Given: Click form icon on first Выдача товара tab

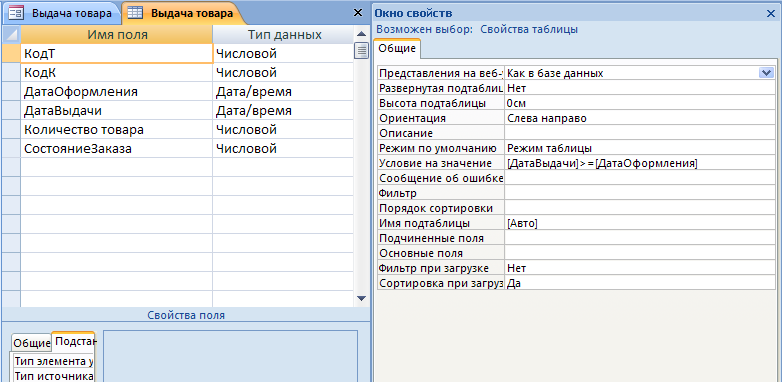Looking at the screenshot, I should point(16,13).
